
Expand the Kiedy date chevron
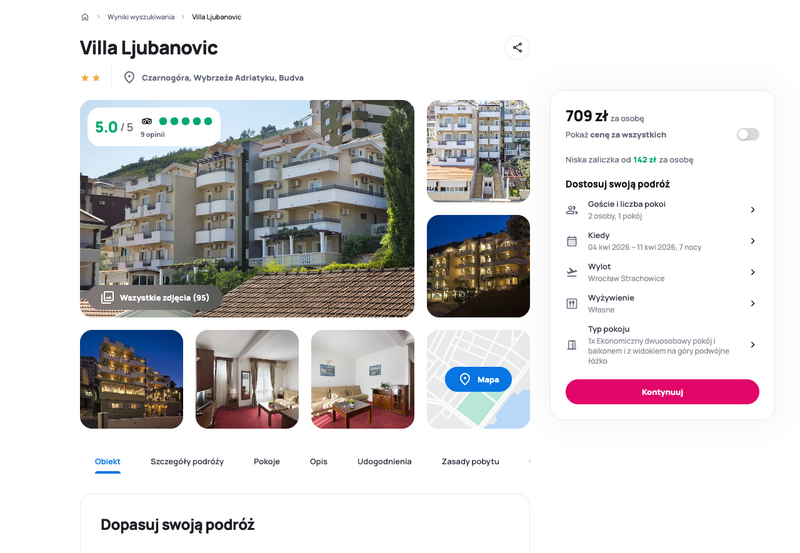(753, 241)
